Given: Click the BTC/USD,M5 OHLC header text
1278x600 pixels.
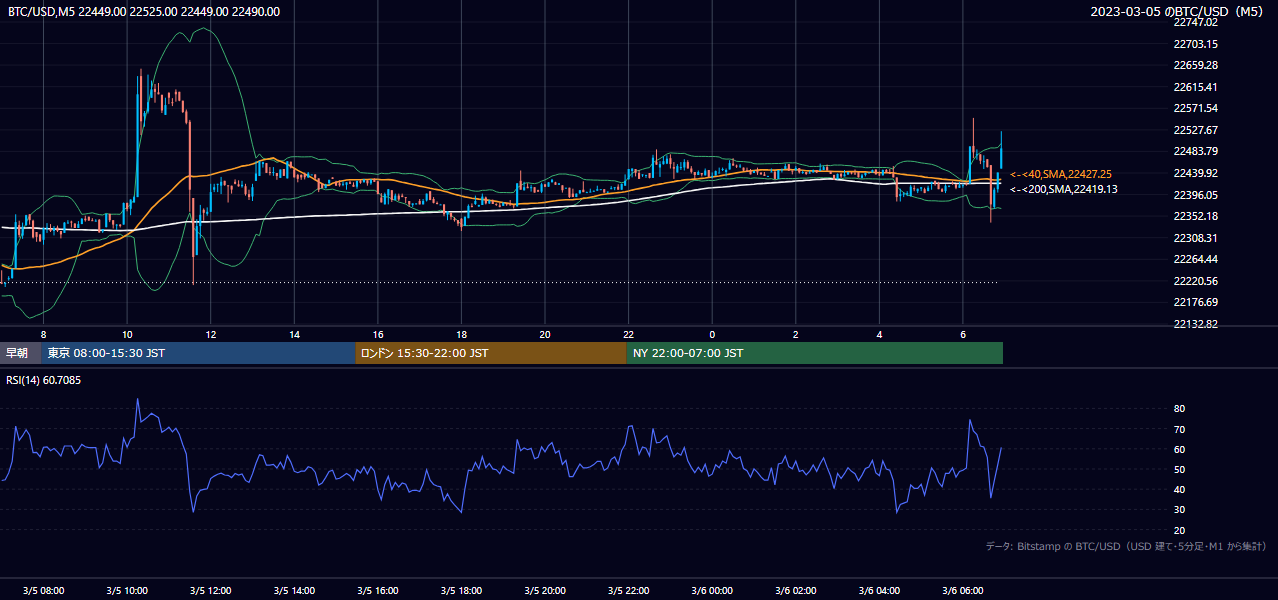Looking at the screenshot, I should point(144,12).
